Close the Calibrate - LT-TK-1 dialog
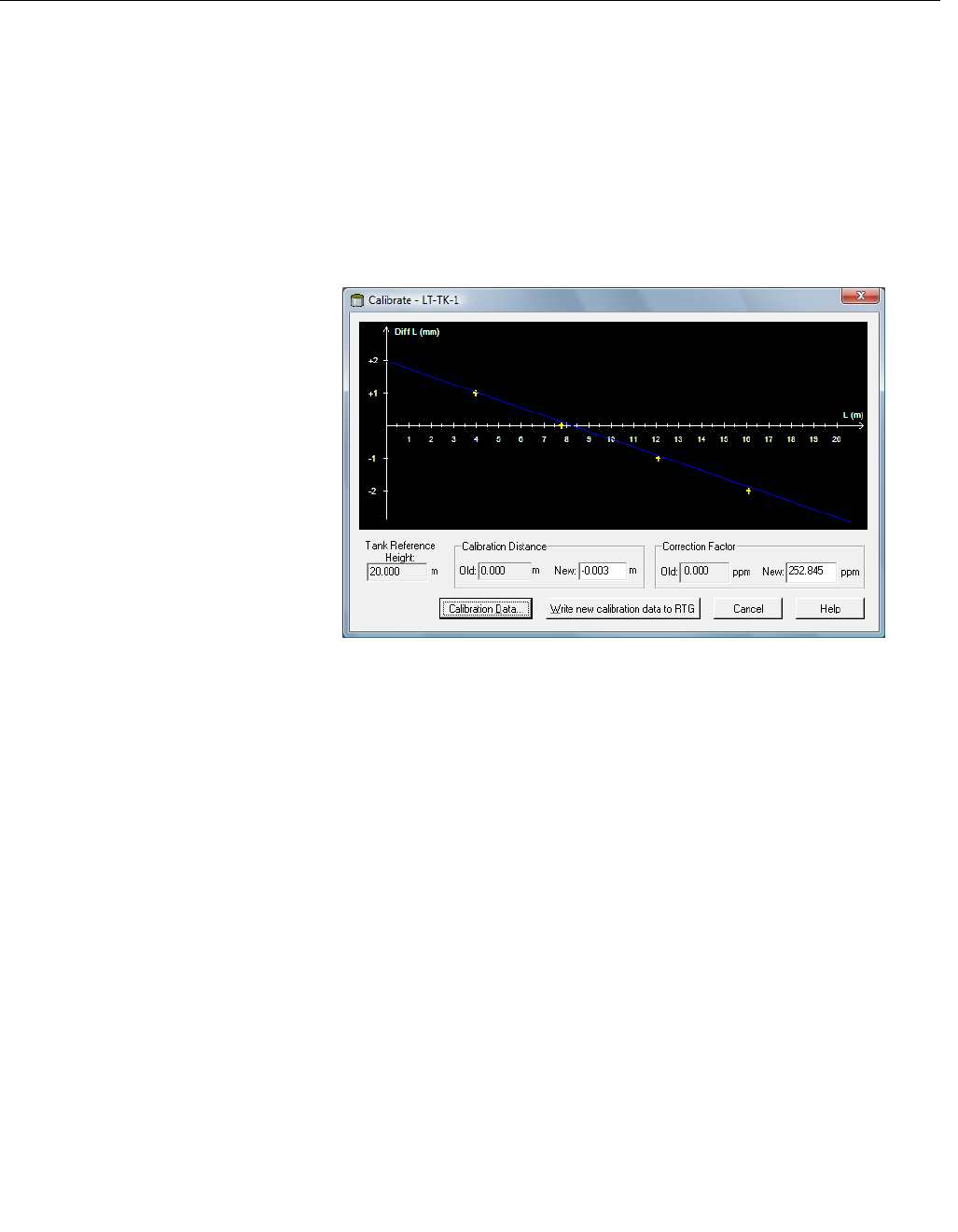Image resolution: width=958 pixels, height=1232 pixels. pos(860,296)
